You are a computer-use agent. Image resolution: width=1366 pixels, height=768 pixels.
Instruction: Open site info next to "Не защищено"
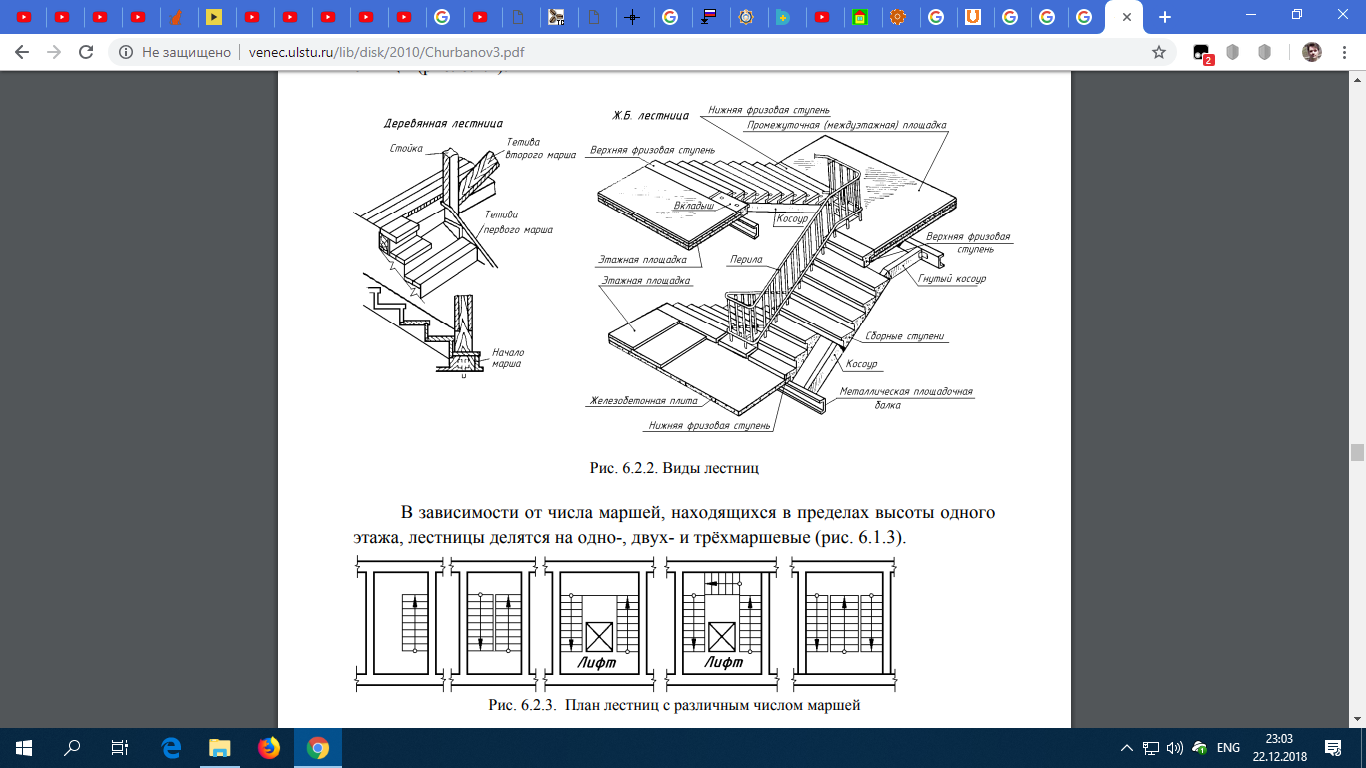(x=124, y=52)
